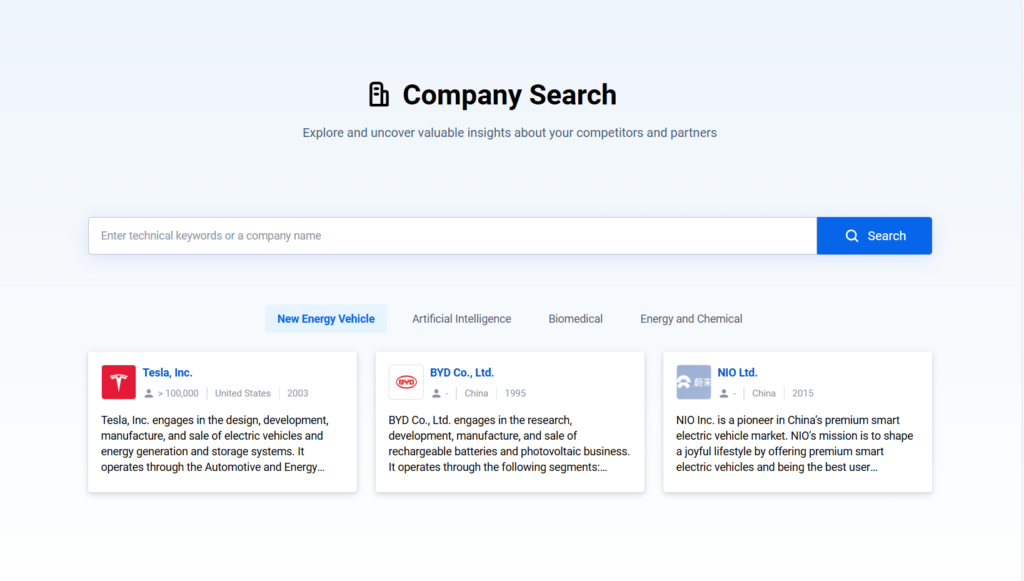Click the magnifier icon in Search button
The height and width of the screenshot is (581, 1024).
pyautogui.click(x=852, y=236)
